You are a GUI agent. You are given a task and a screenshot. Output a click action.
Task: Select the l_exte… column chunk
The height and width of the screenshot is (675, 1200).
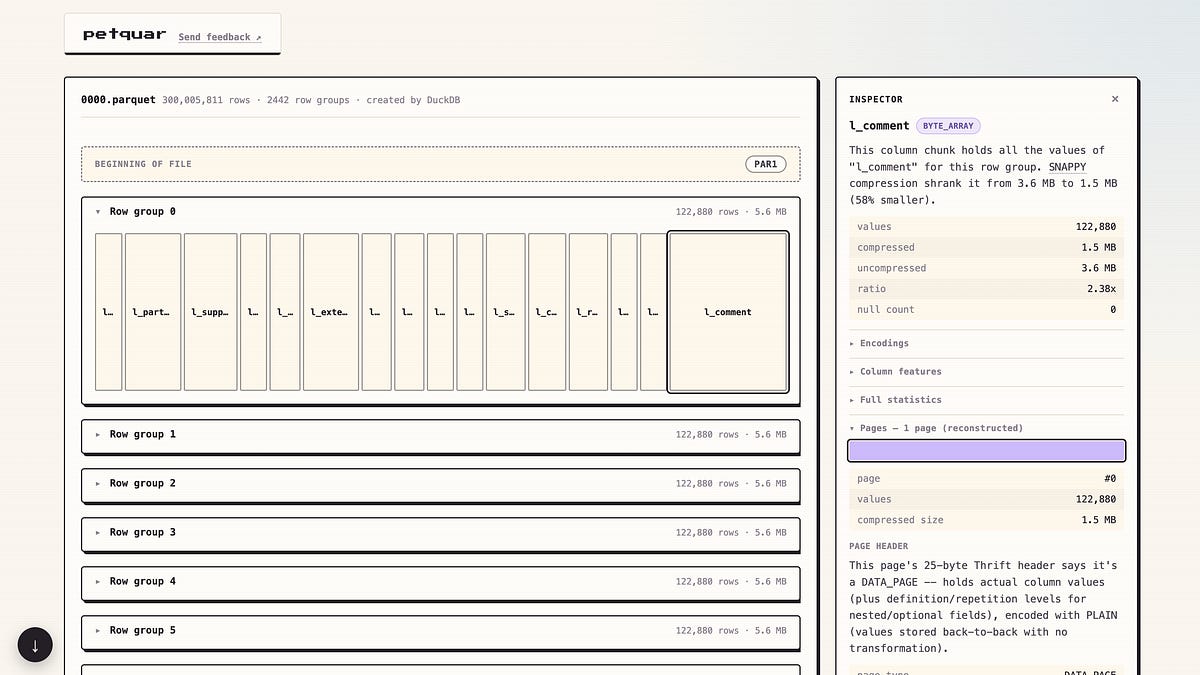[x=330, y=312]
